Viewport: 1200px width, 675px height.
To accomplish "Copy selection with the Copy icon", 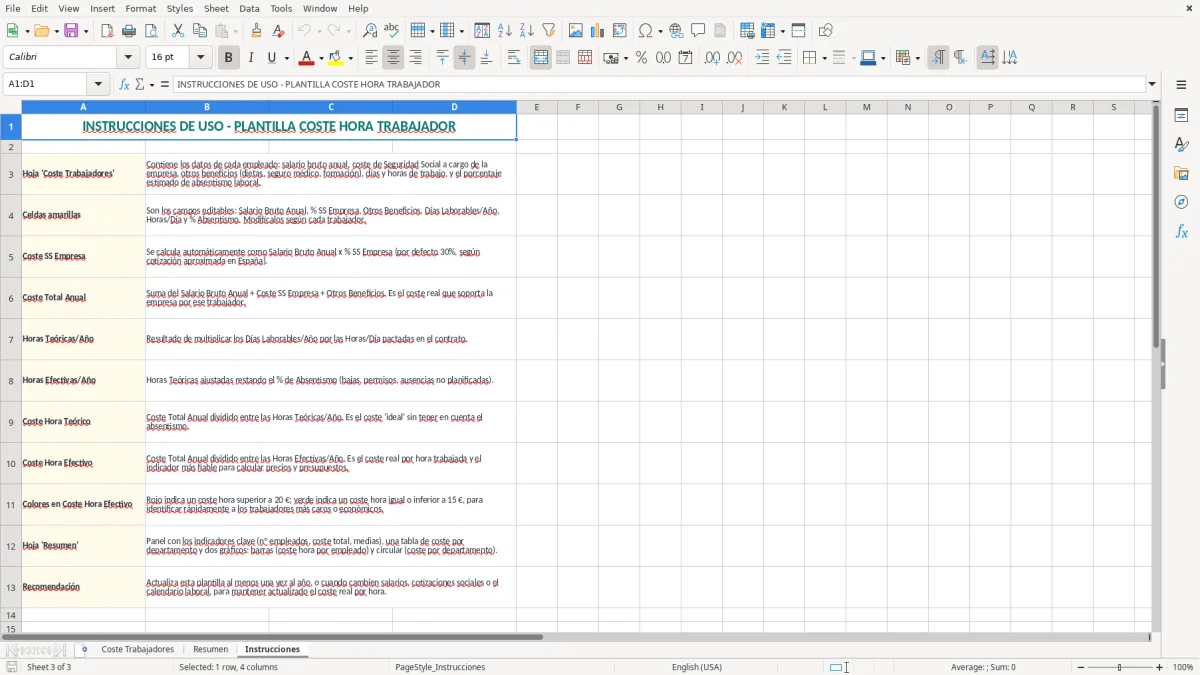I will 199,31.
